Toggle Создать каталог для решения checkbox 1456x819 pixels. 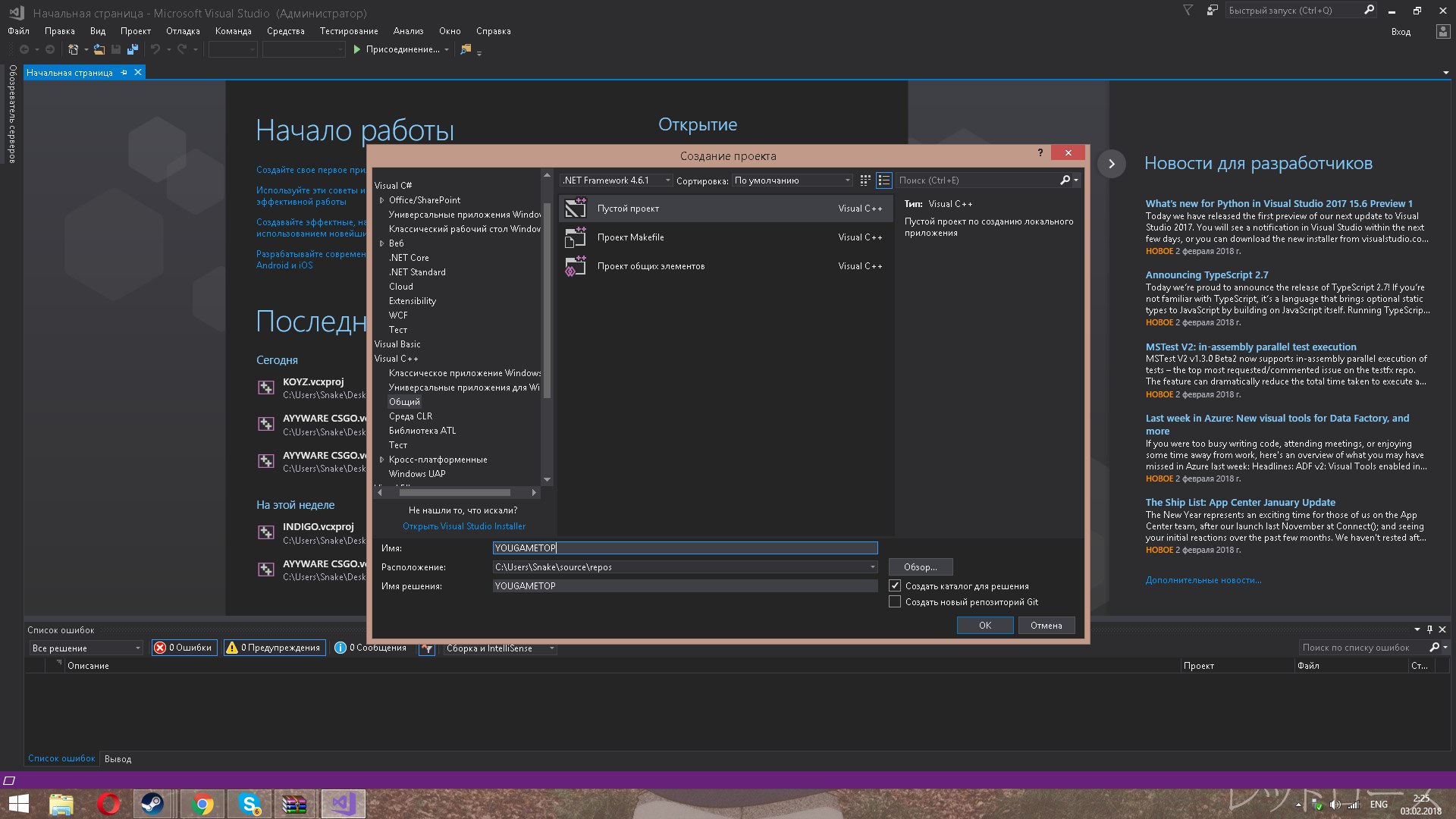point(895,585)
